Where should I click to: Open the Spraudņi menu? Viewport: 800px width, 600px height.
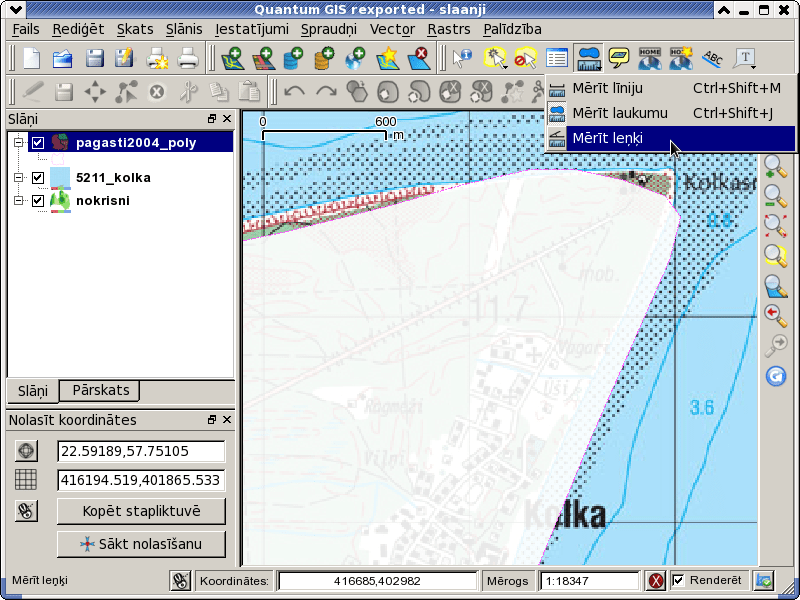pos(329,29)
